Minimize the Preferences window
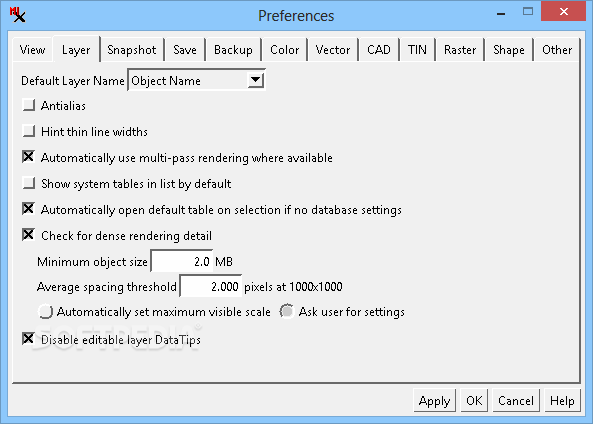593x424 pixels. coord(501,13)
